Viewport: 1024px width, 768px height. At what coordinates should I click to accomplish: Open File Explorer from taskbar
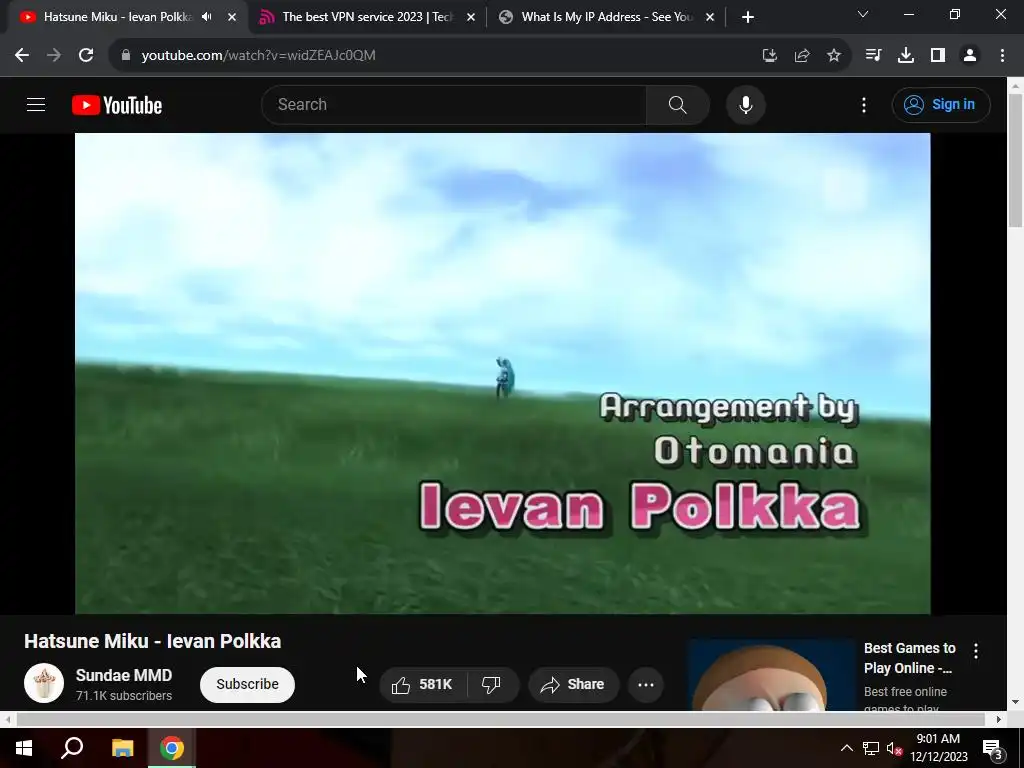tap(122, 748)
